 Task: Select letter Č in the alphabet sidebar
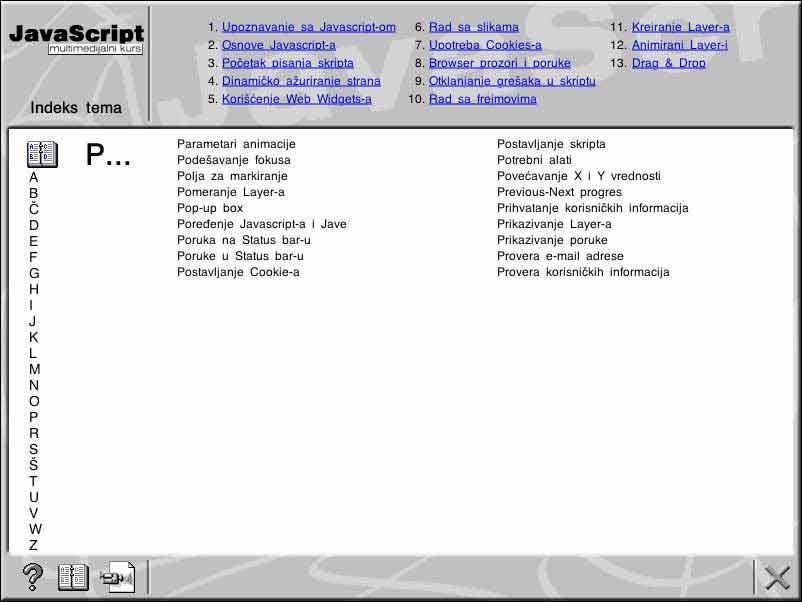33,211
